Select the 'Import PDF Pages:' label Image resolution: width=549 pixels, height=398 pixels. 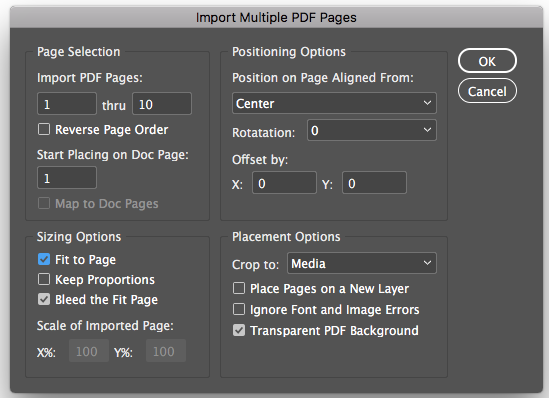(x=90, y=78)
